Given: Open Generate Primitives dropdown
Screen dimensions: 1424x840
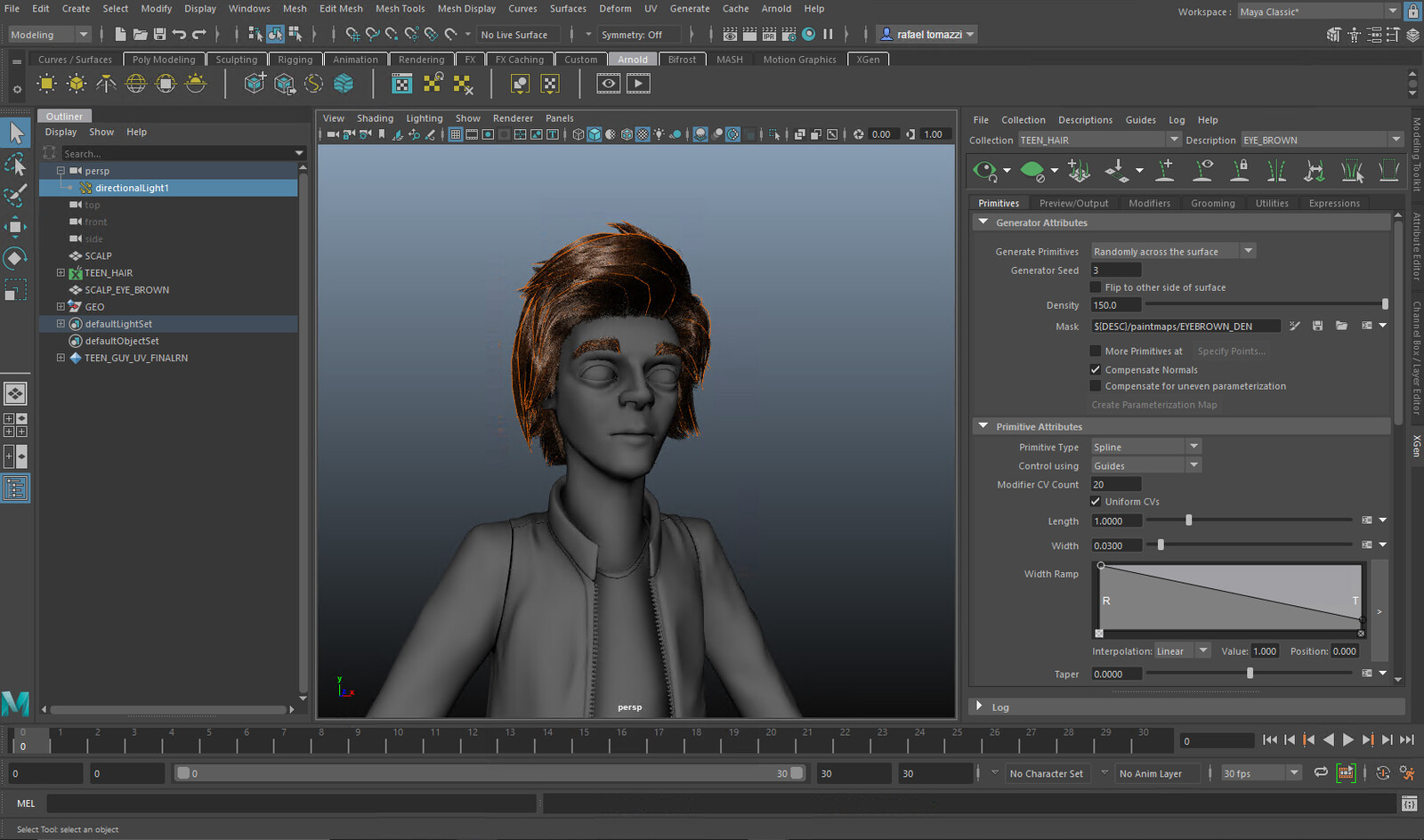Looking at the screenshot, I should [x=1173, y=252].
